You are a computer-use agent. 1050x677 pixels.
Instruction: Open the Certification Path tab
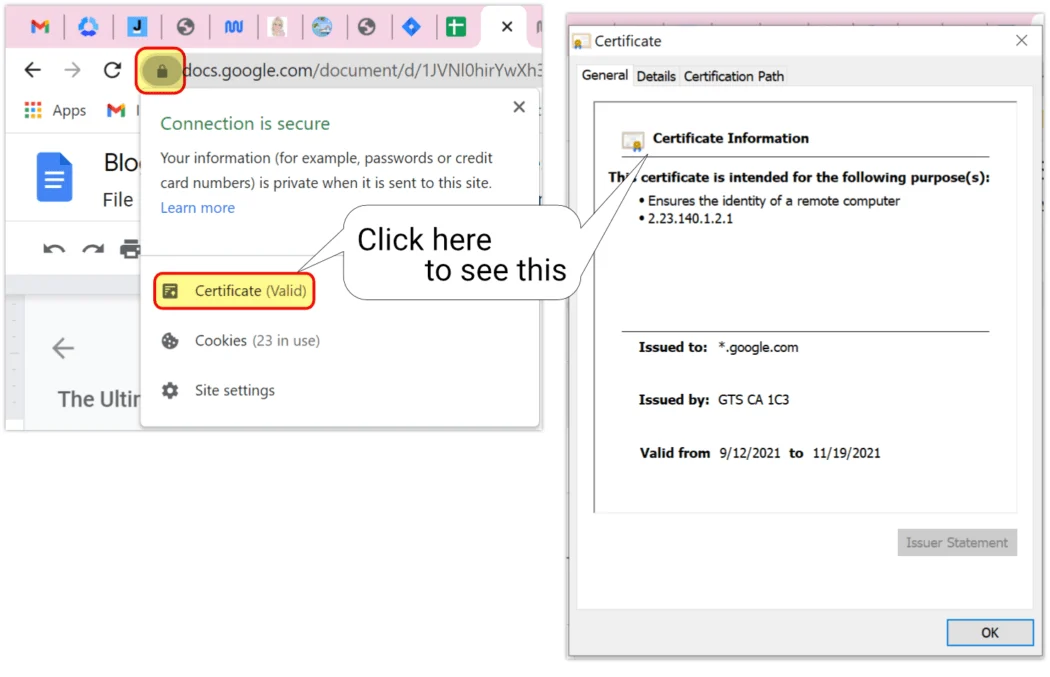(x=734, y=76)
